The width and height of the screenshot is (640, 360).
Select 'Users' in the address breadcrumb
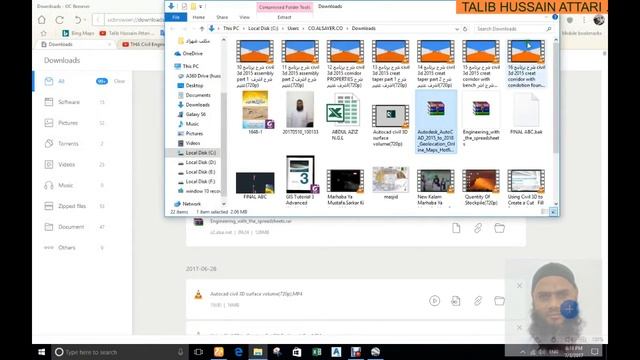coord(293,29)
